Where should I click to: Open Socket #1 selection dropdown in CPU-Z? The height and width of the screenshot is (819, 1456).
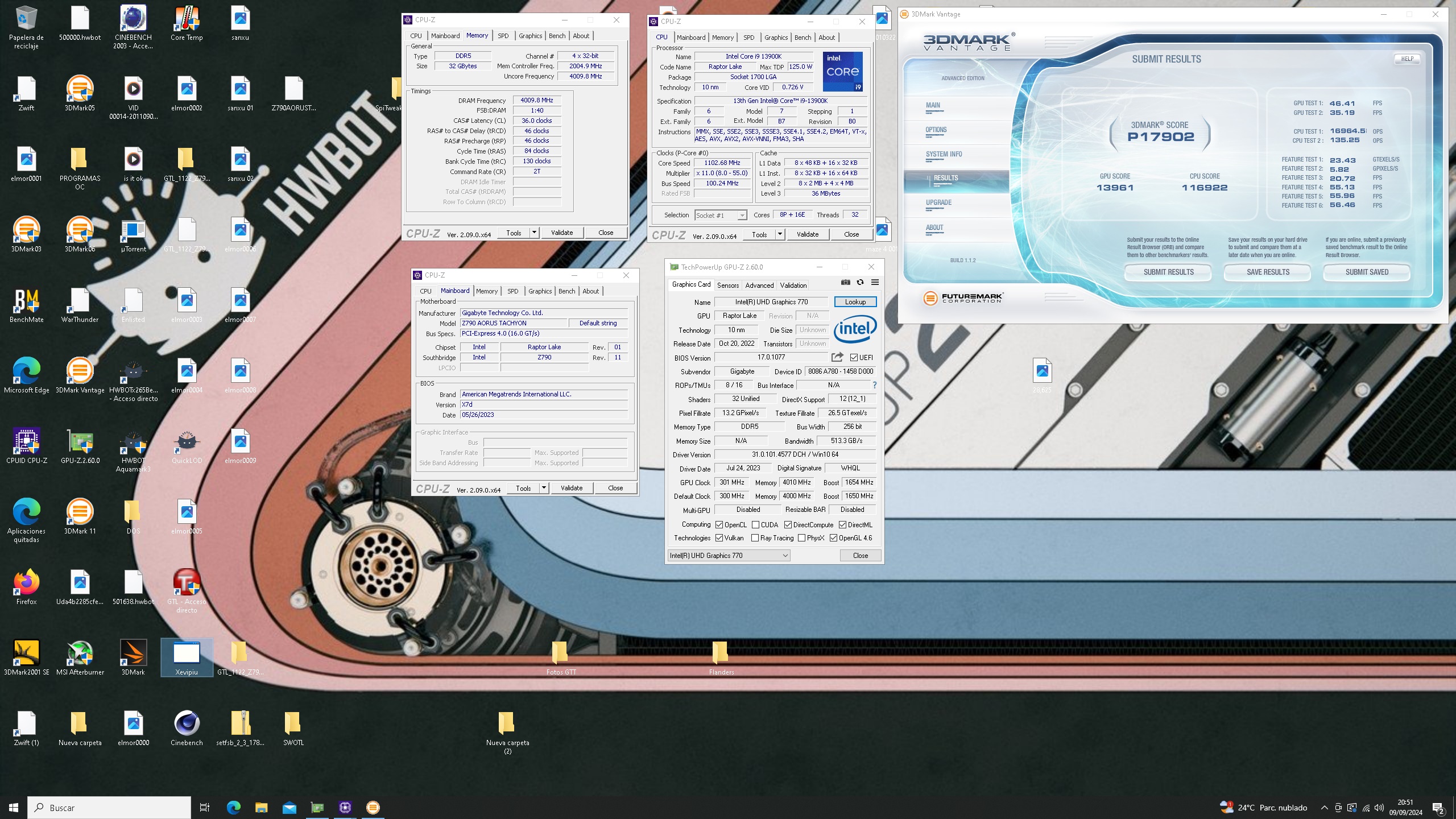click(x=720, y=215)
